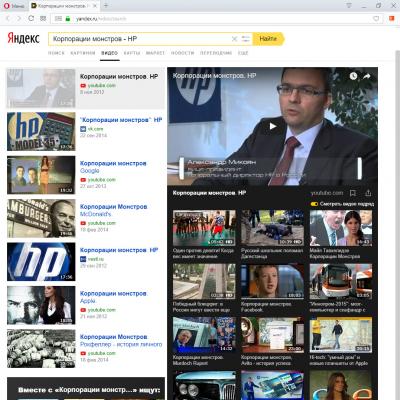400x400 pixels.
Task: Click the HP Model 35 calculator thumbnail
Action: coord(41,131)
